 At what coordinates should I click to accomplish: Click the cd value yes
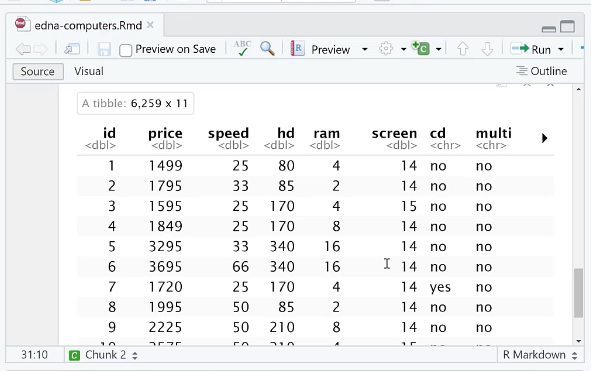440,288
